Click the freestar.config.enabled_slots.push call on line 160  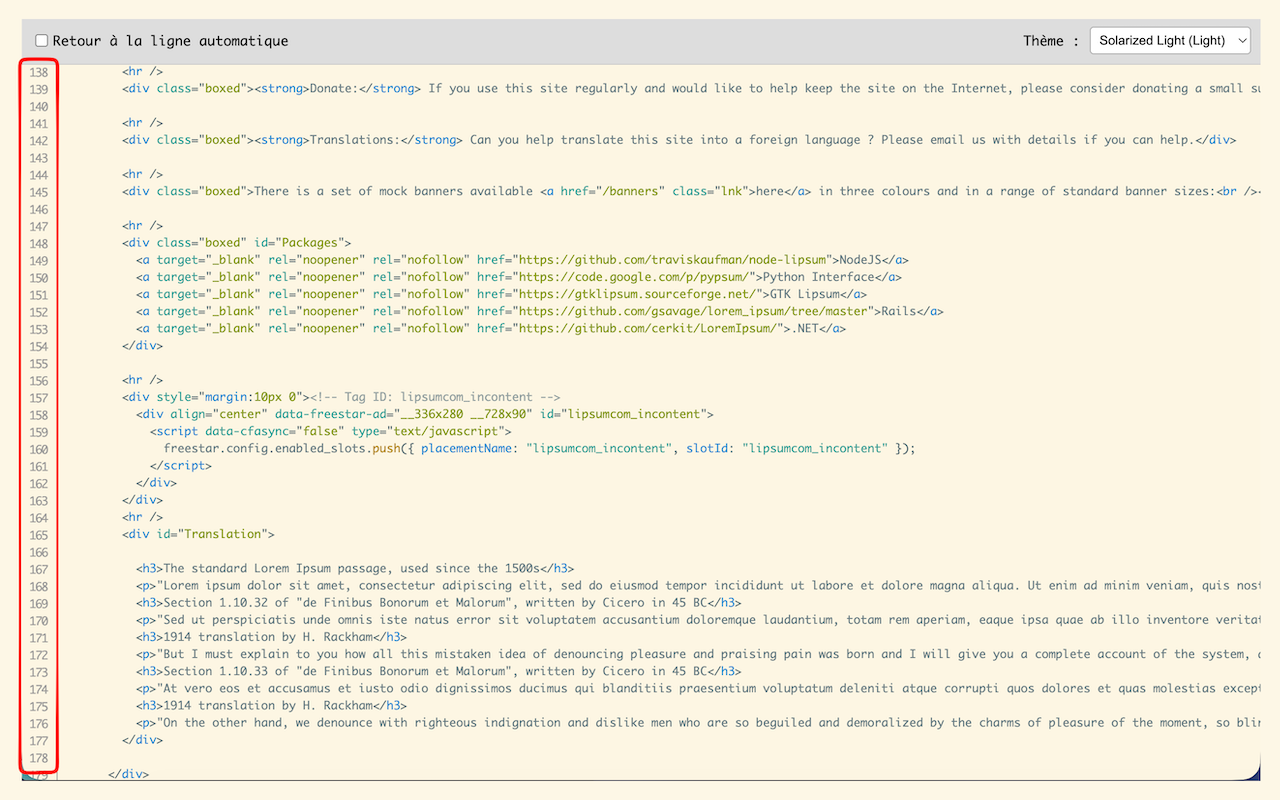tap(286, 448)
